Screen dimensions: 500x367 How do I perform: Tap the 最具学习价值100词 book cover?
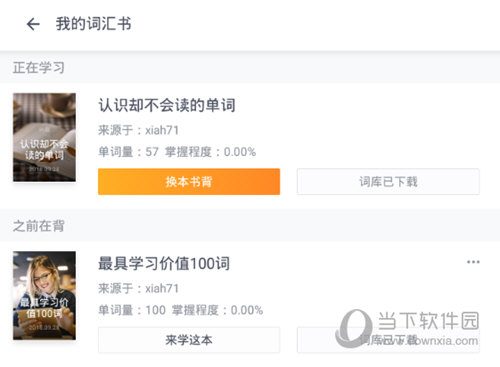click(44, 296)
